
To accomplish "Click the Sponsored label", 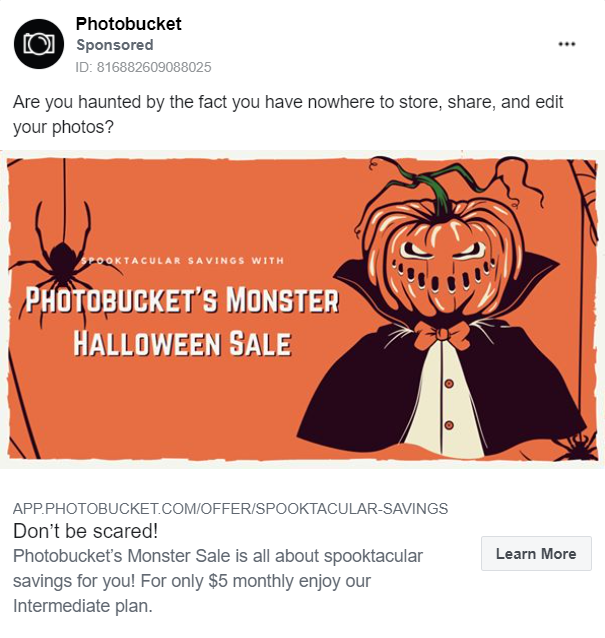I will (x=115, y=45).
